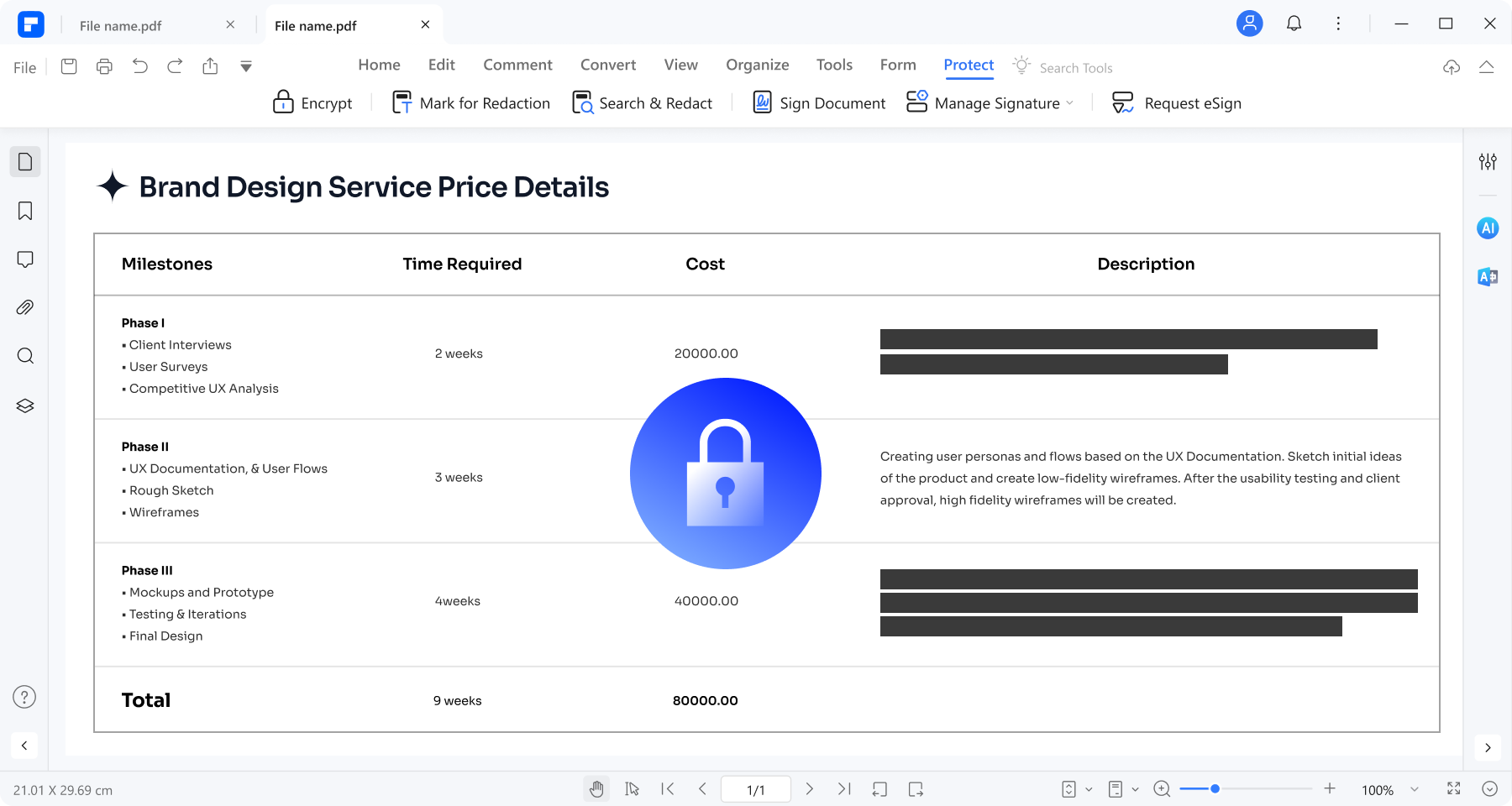Expand the right side panel
The height and width of the screenshot is (806, 1512).
click(x=1488, y=747)
